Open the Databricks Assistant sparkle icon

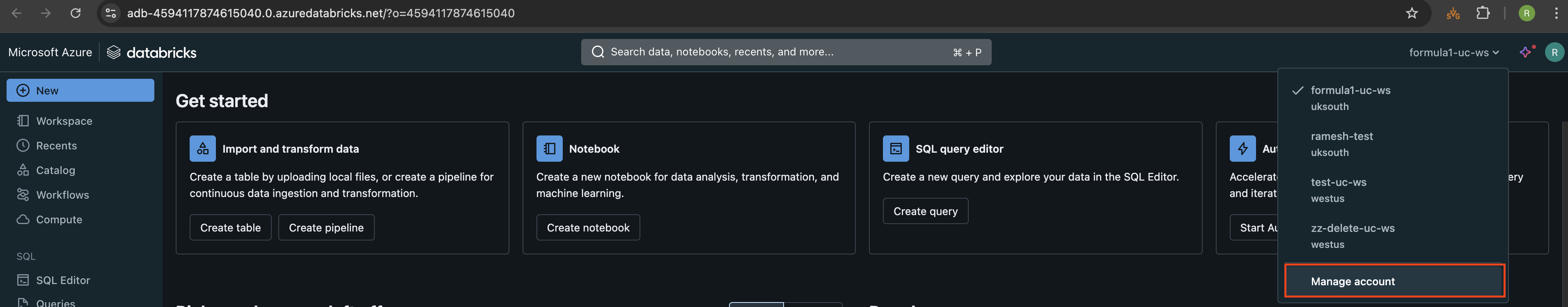(1525, 53)
